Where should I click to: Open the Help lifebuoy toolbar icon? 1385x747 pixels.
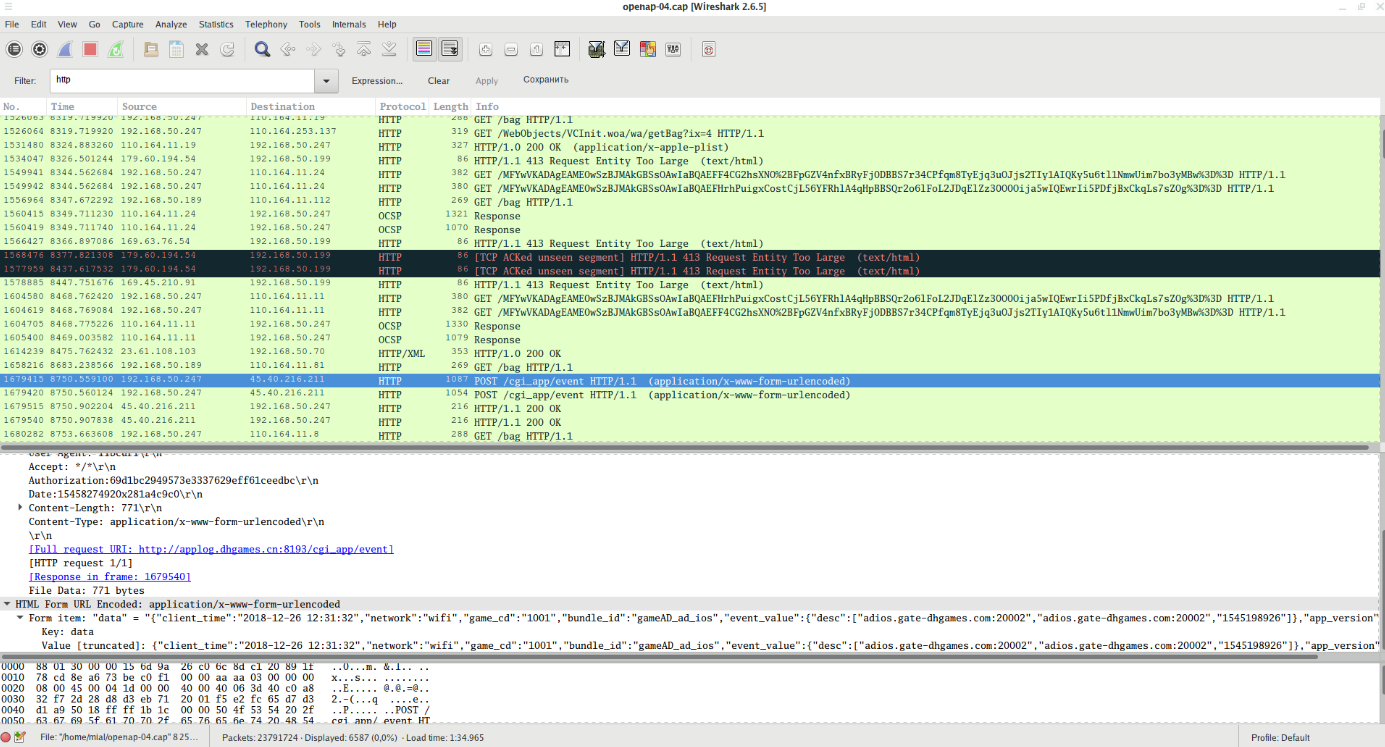tap(708, 49)
